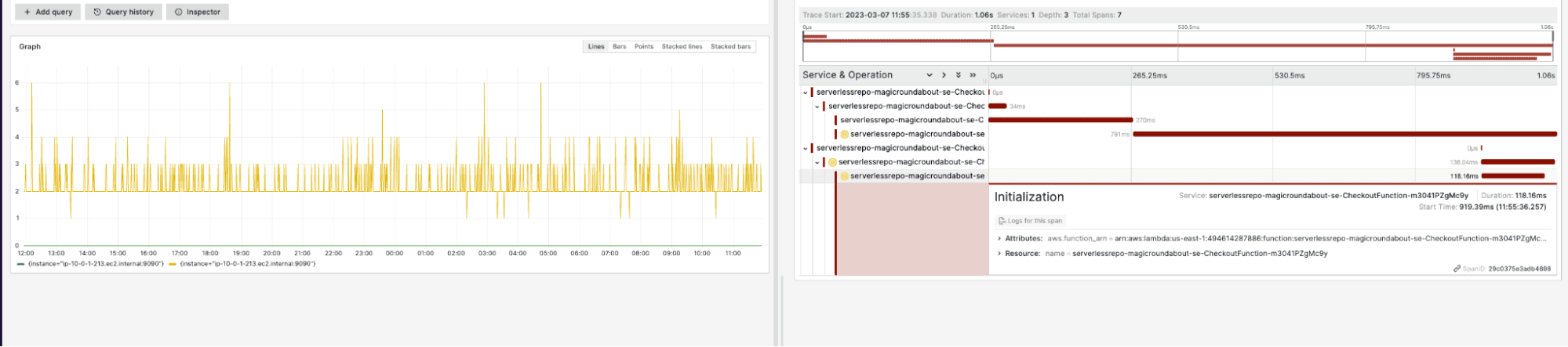This screenshot has height=347, width=1568.
Task: Click the expand-one-level chevron in the Service & Operation header
Action: coord(930,75)
